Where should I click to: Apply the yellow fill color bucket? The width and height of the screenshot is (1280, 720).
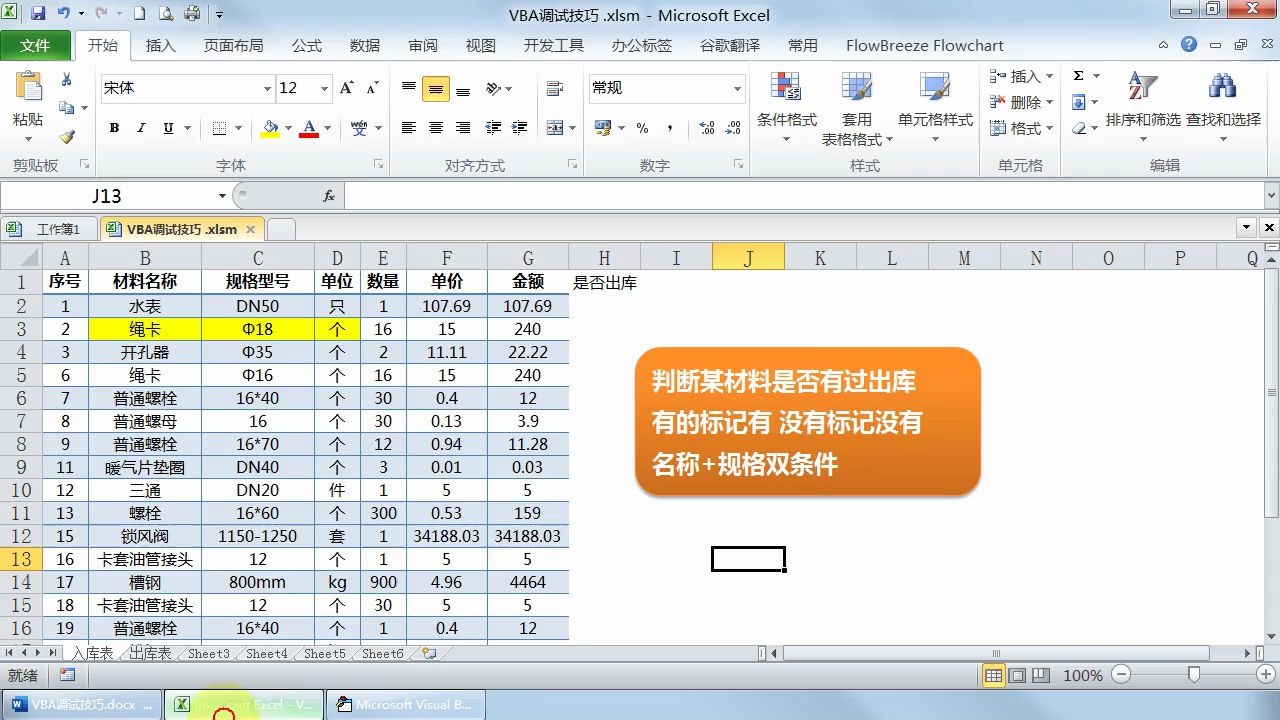pos(270,128)
